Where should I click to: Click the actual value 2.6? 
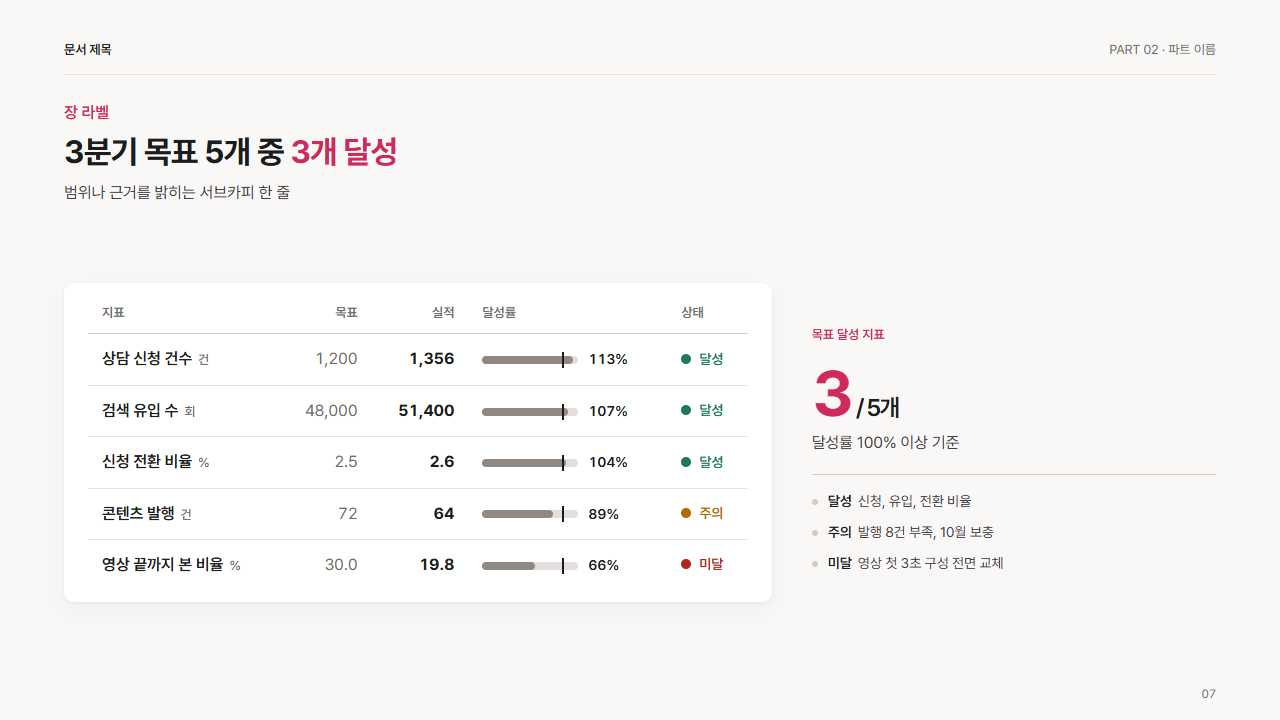click(442, 462)
